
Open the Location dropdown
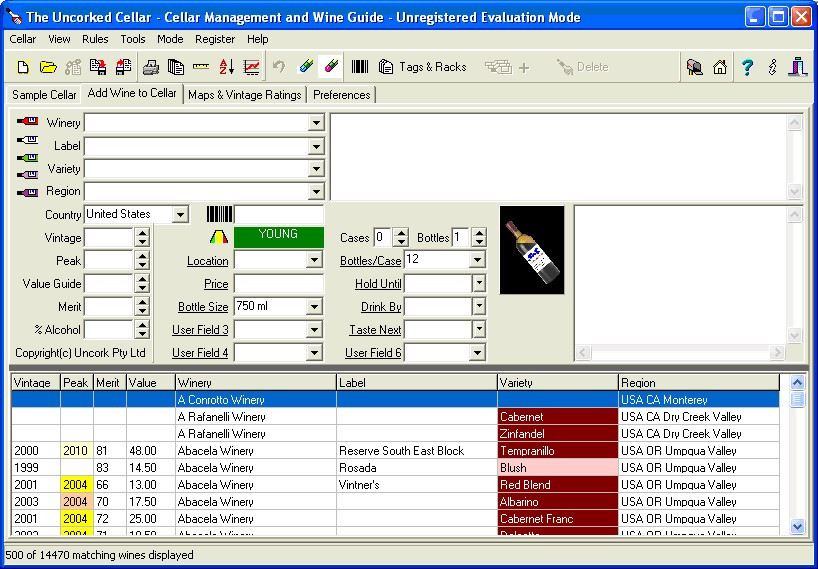(314, 260)
